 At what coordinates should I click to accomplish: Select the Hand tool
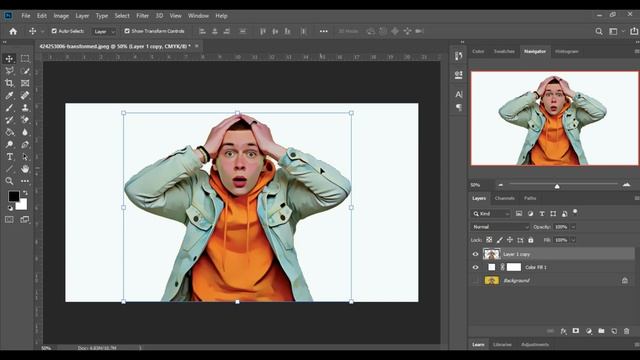(25, 169)
